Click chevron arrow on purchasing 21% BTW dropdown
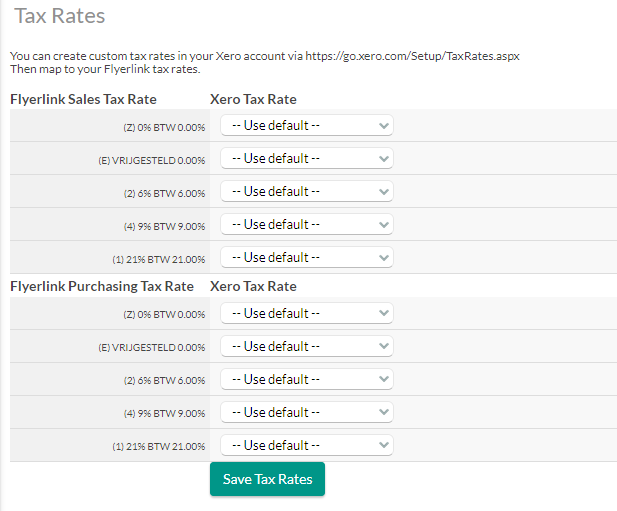Screen dimensions: 617x511 [x=384, y=446]
